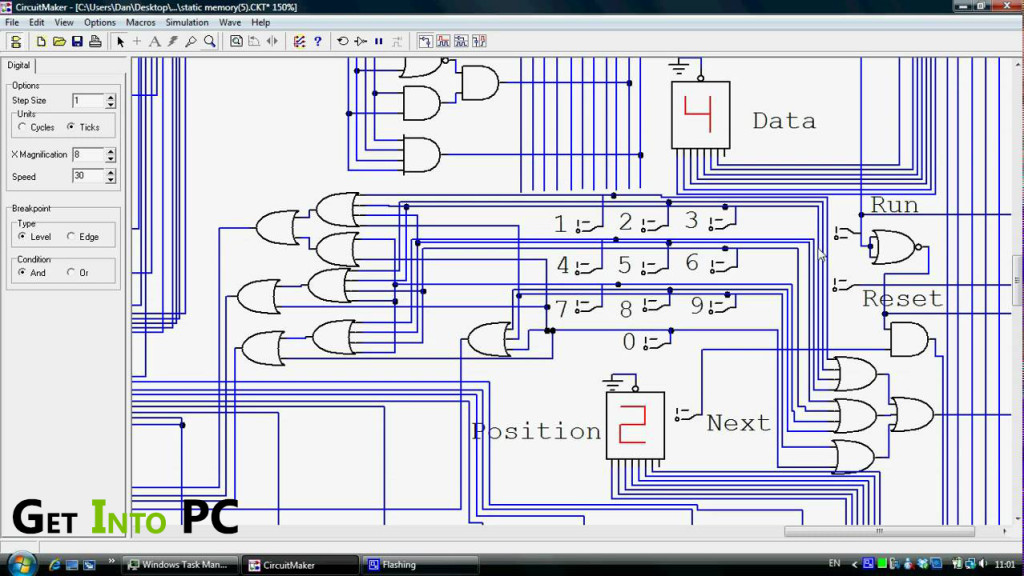The image size is (1024, 576).
Task: Click the horizontal scrollbar thumb
Action: [x=879, y=531]
